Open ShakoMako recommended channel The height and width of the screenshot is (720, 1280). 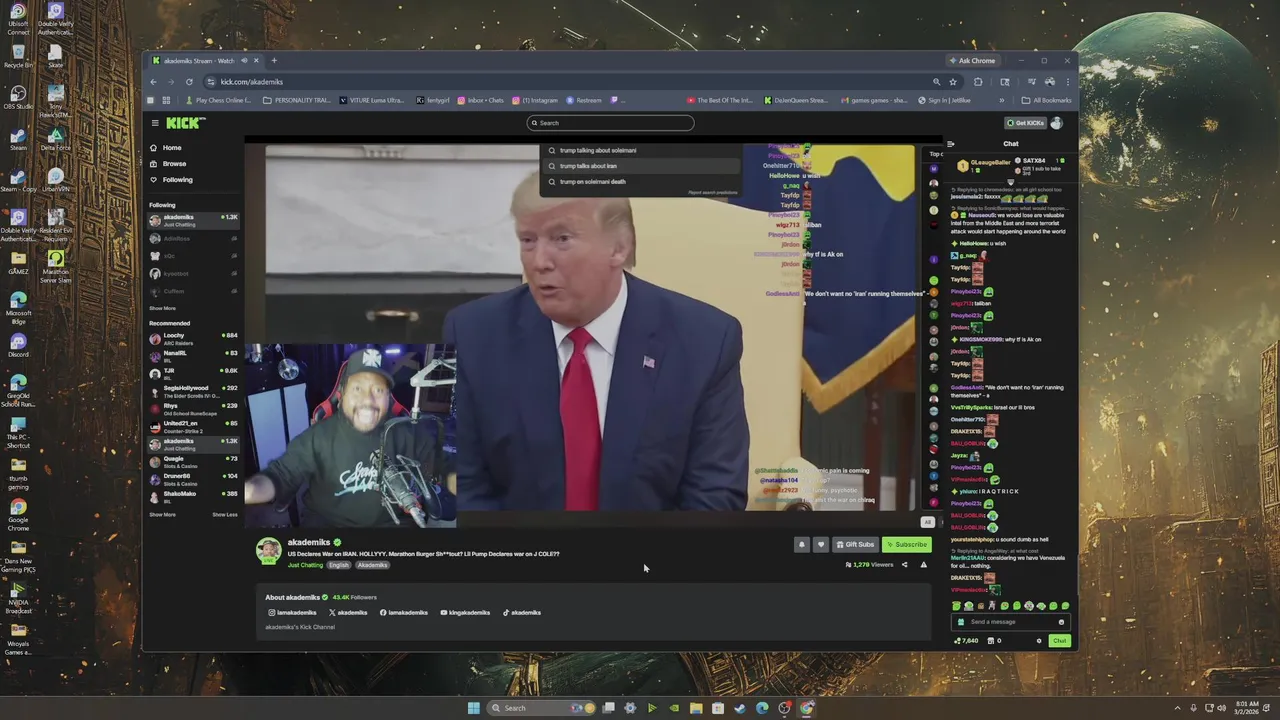point(193,496)
